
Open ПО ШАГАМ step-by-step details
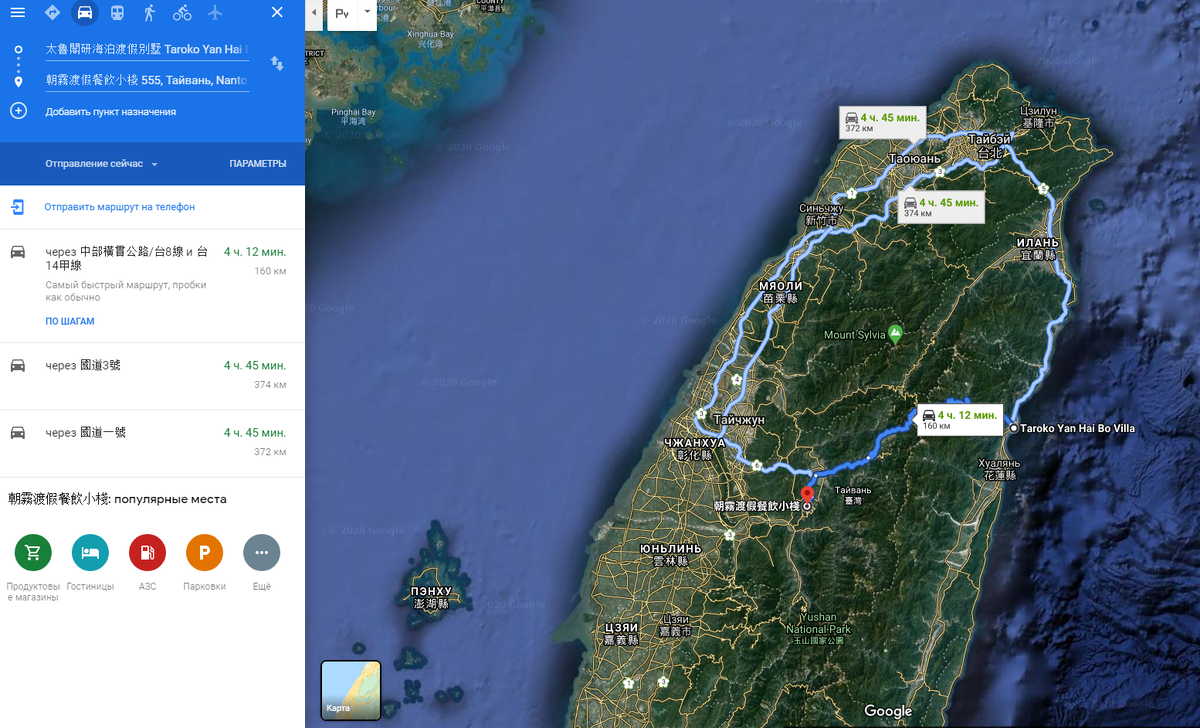70,322
